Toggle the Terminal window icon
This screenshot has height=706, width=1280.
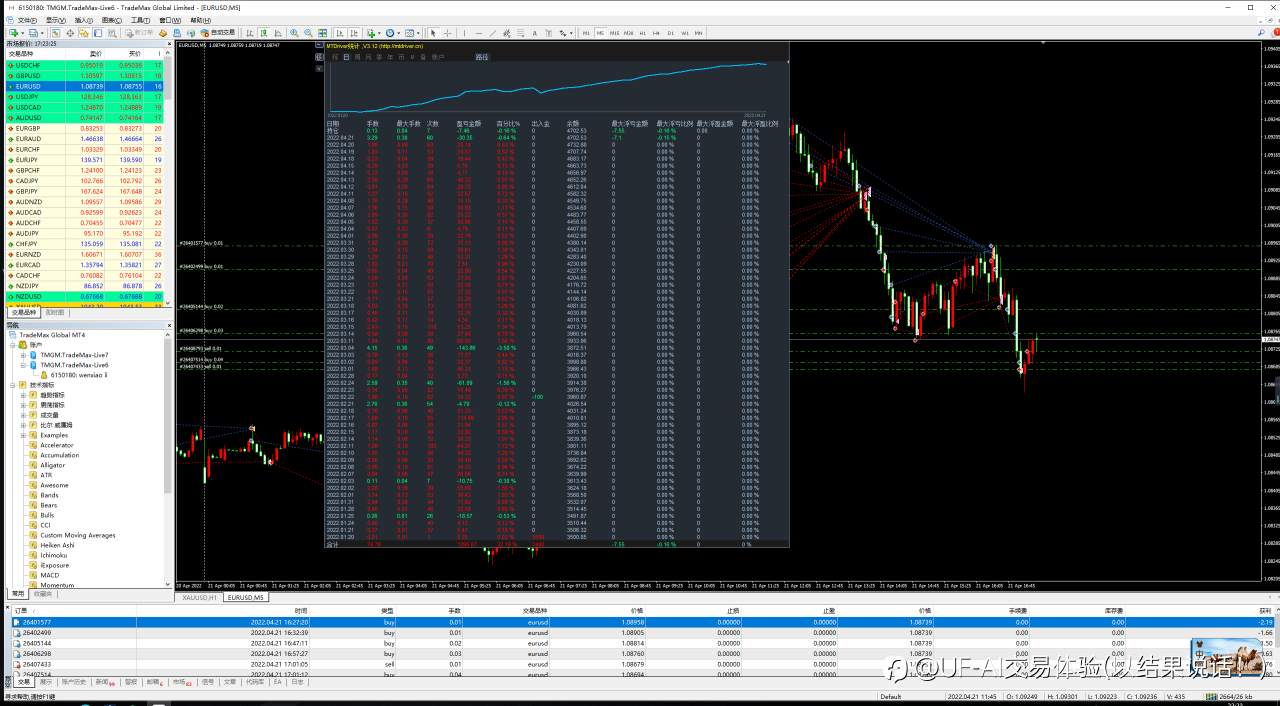(x=98, y=33)
